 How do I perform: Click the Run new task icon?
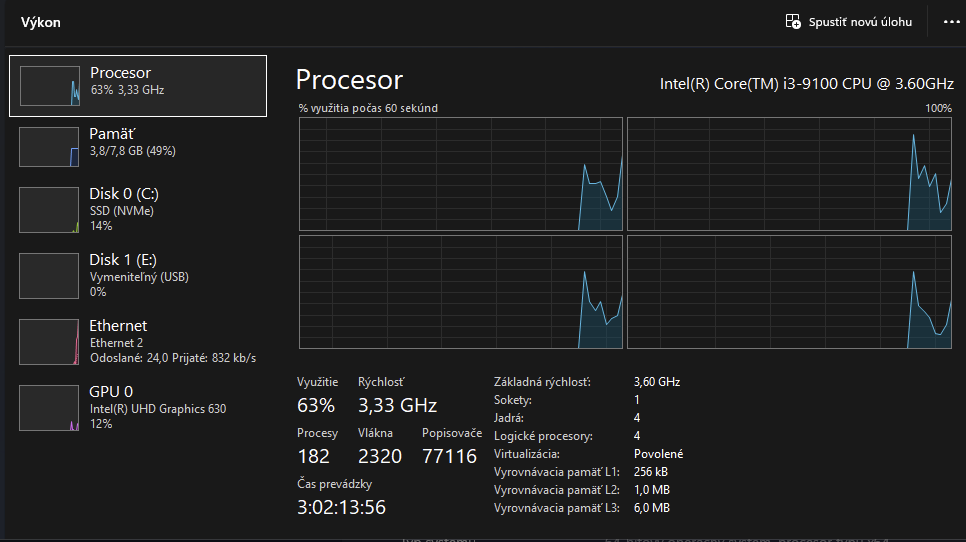pos(793,22)
